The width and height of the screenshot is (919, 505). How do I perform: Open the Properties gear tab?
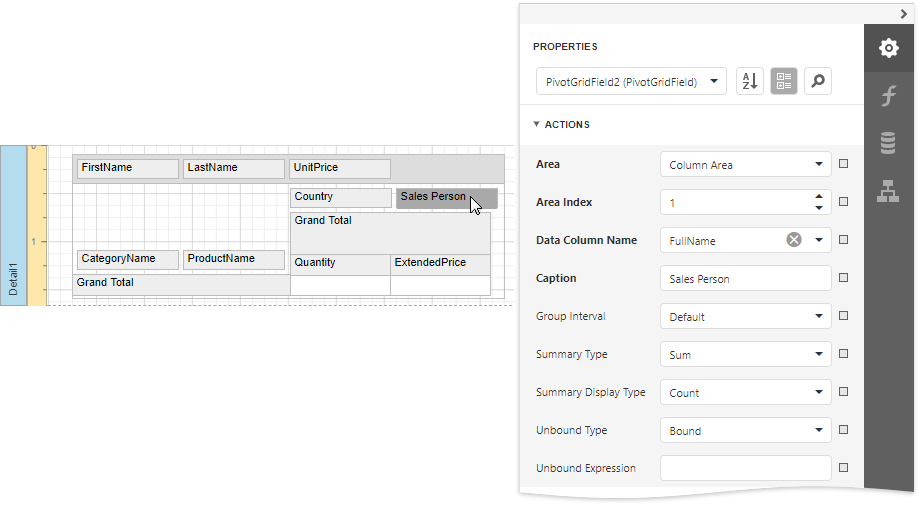click(x=888, y=48)
